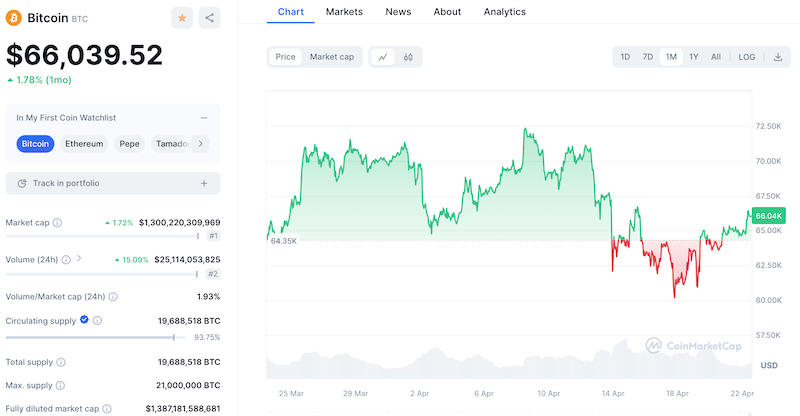The image size is (800, 416).
Task: Select 1M time range
Action: point(671,57)
